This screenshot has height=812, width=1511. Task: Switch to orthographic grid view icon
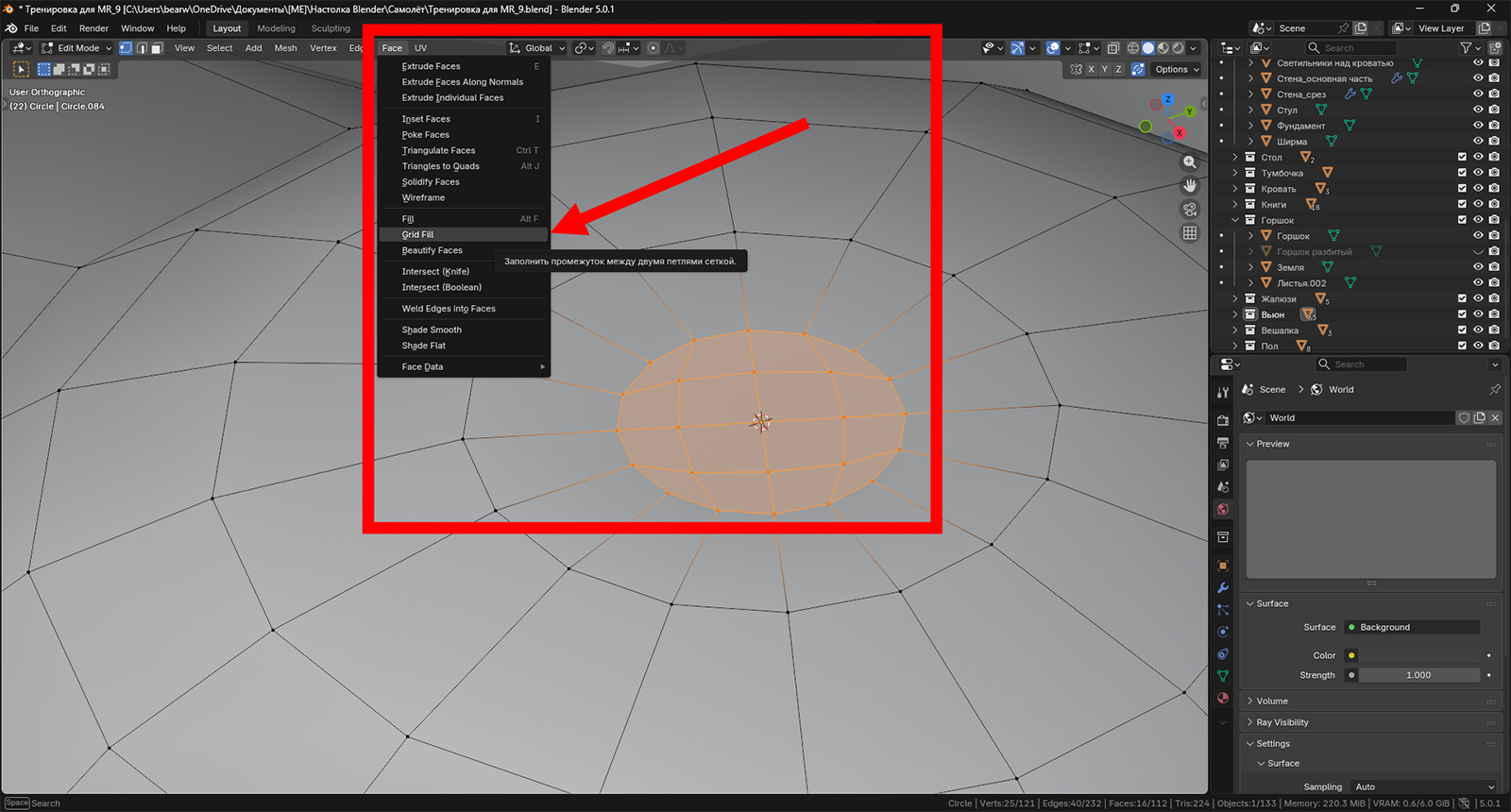click(1190, 233)
